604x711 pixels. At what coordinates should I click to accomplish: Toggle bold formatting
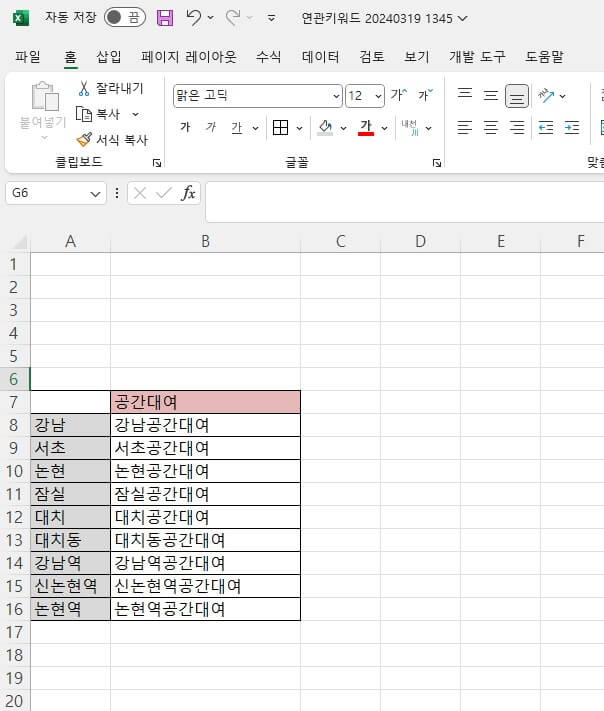coord(185,127)
